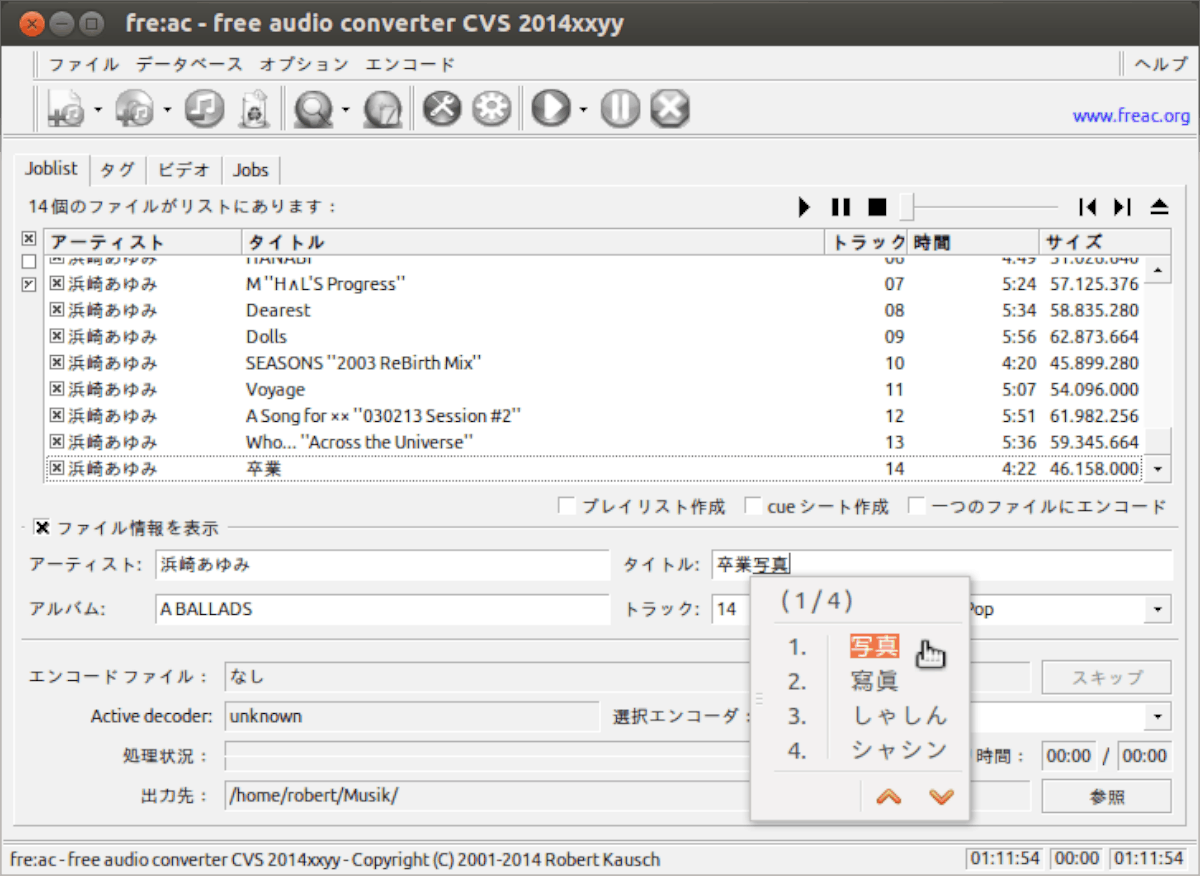This screenshot has width=1200, height=876.
Task: Eject the disc in the player controls
Action: 1158,207
